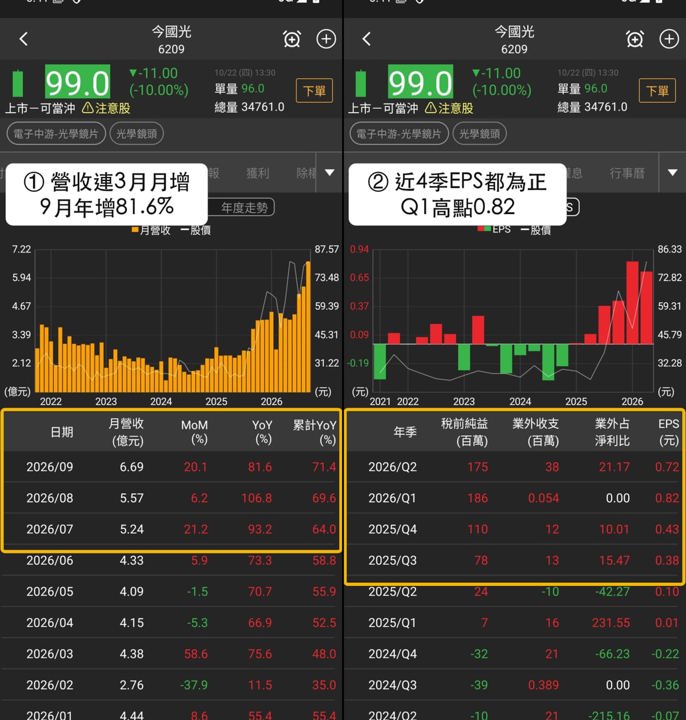Open the price alert clock in right panel
The image size is (686, 720).
coord(635,39)
